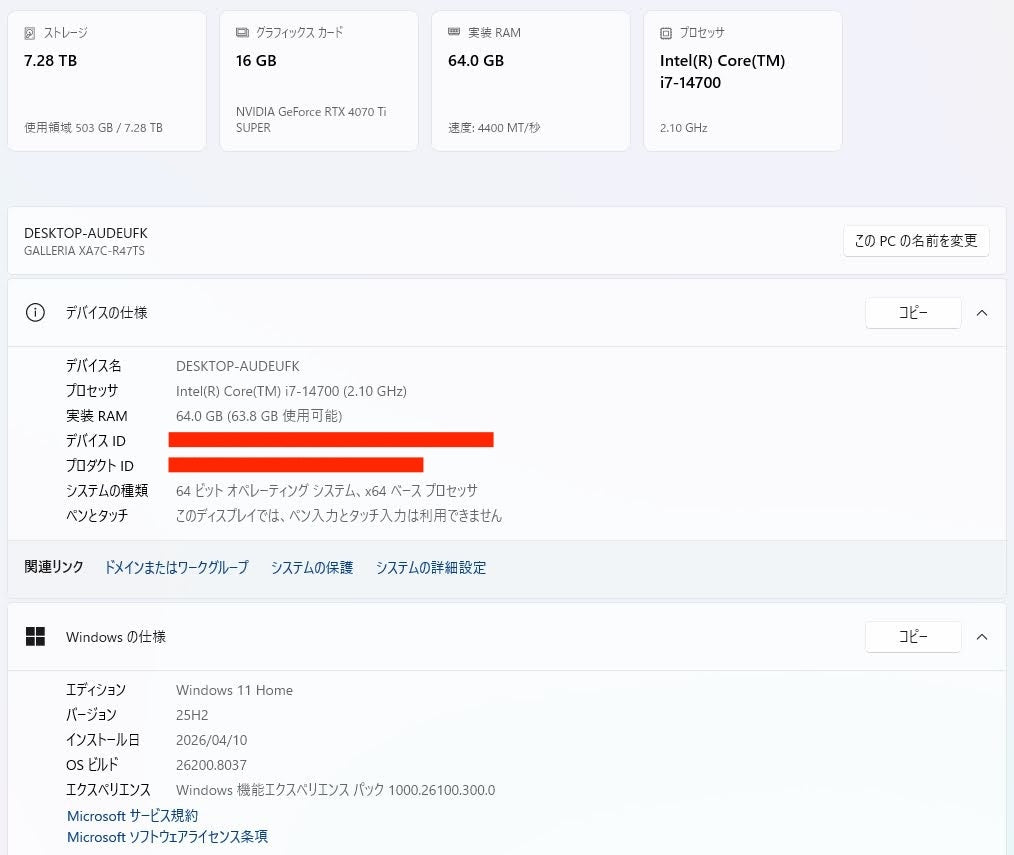This screenshot has height=855, width=1014.
Task: Open the ストレージ 7.28 TB card
Action: coord(107,81)
